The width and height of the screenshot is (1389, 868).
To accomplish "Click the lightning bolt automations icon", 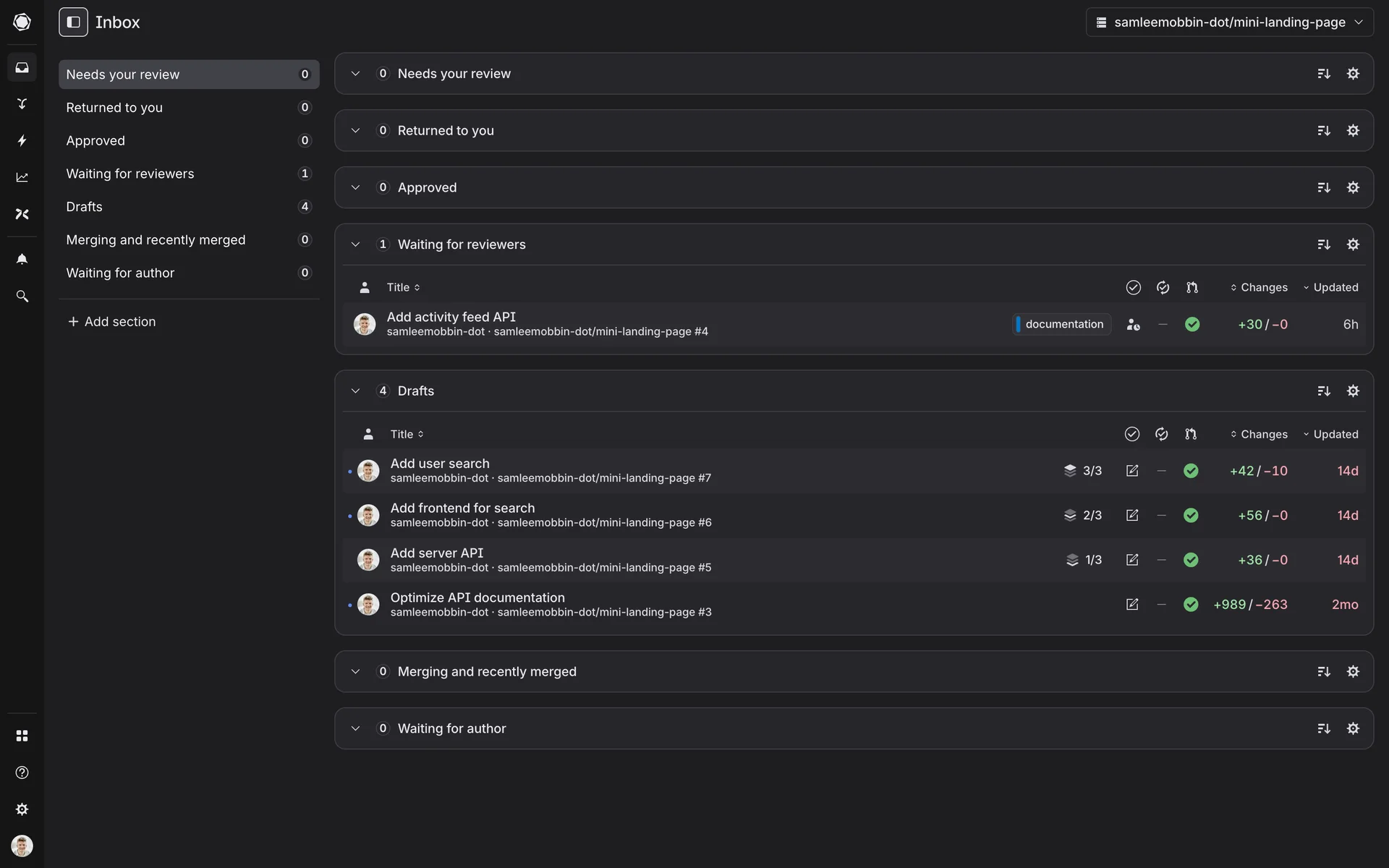I will [x=22, y=140].
